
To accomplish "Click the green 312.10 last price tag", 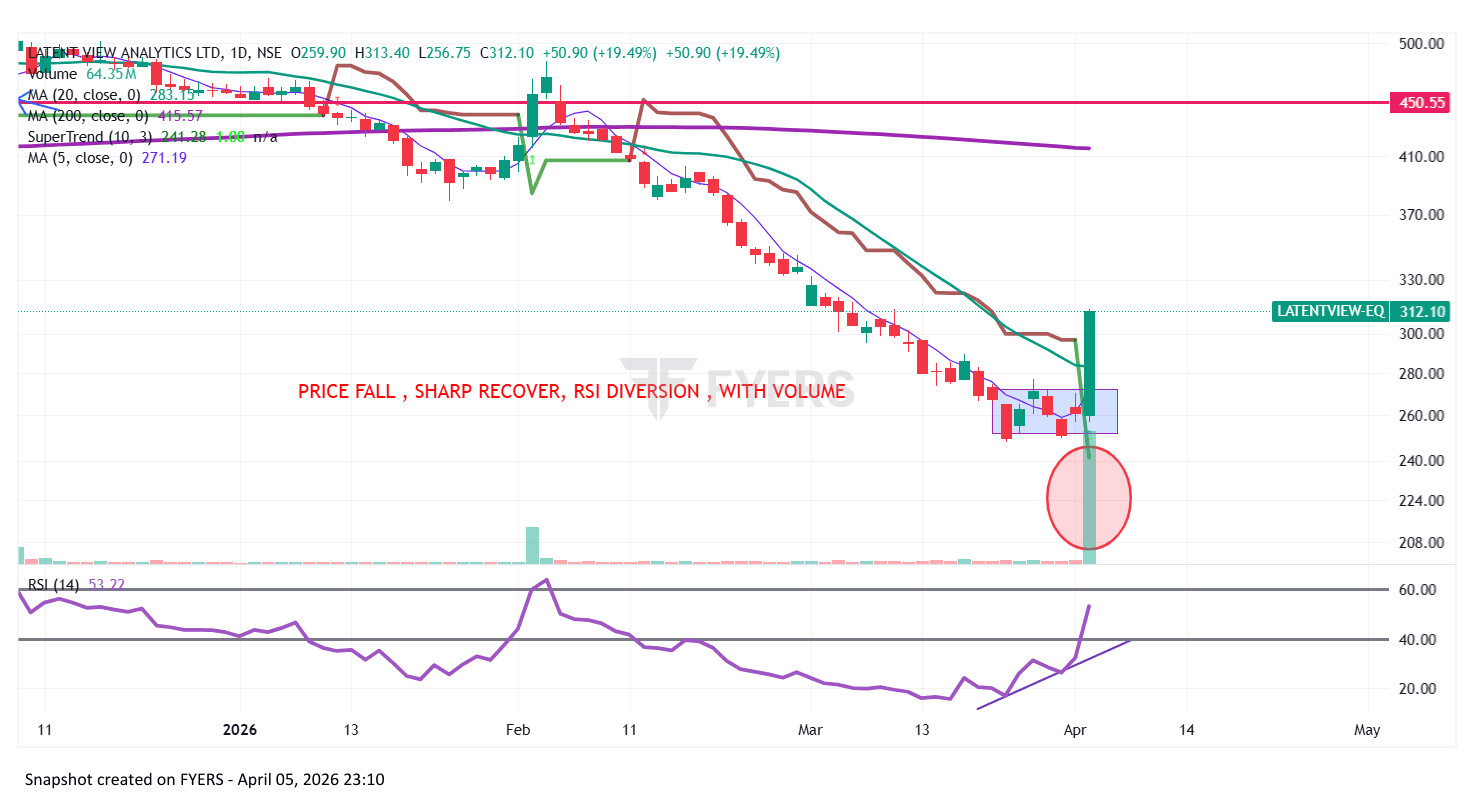I will click(1422, 311).
